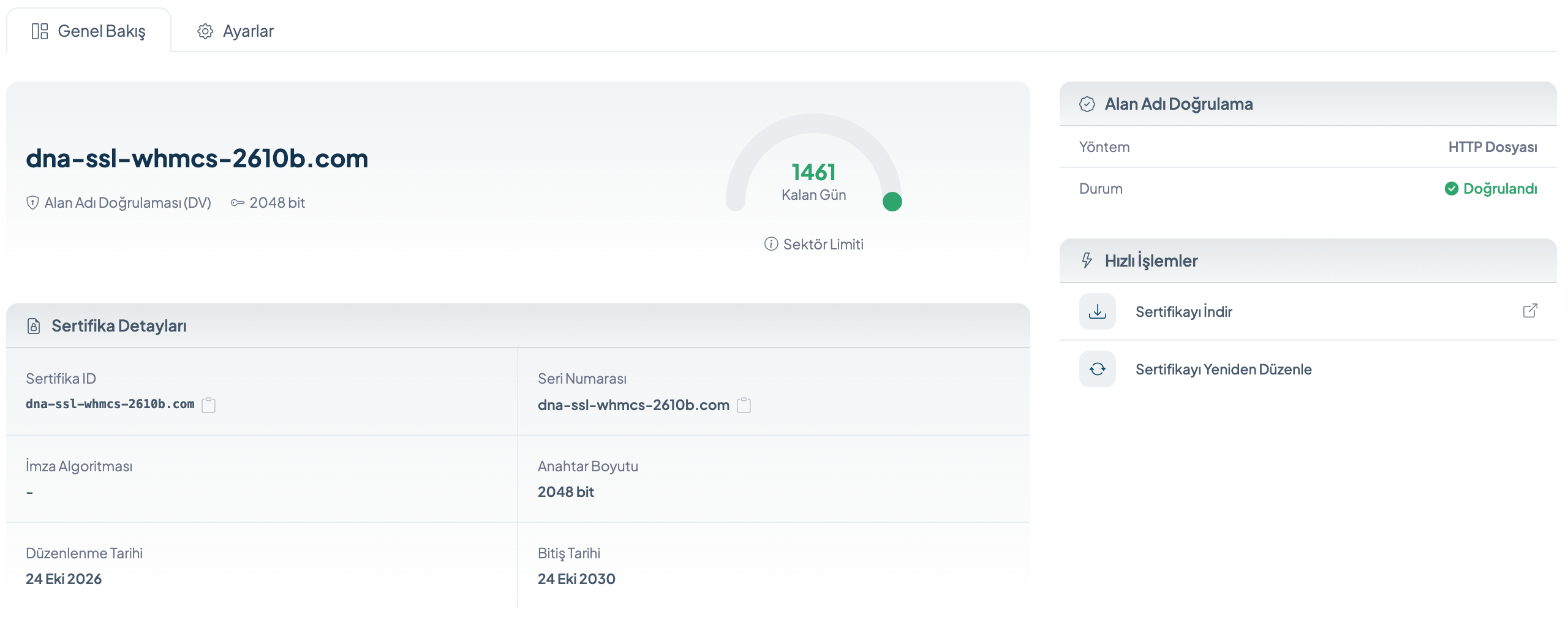Viewport: 1568px width, 619px height.
Task: Switch to the Ayarlar tab
Action: pyautogui.click(x=235, y=31)
